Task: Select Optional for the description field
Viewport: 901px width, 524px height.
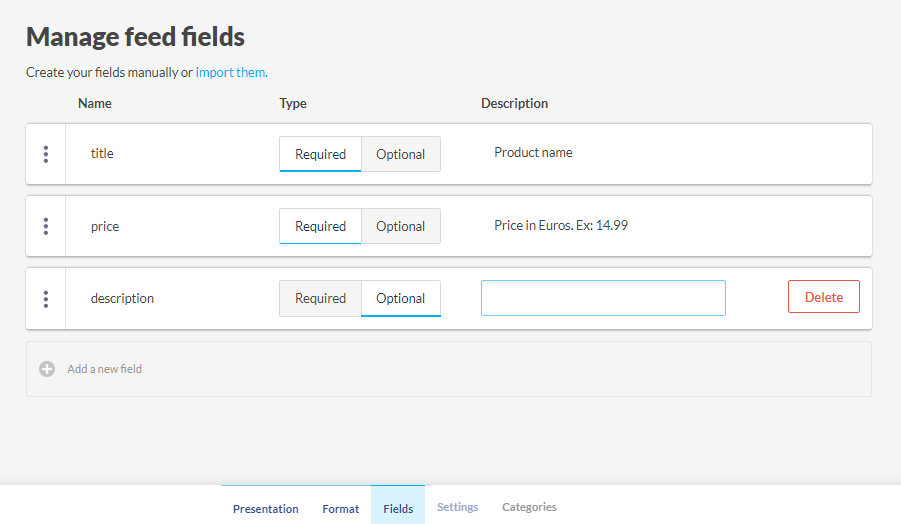Action: 400,298
